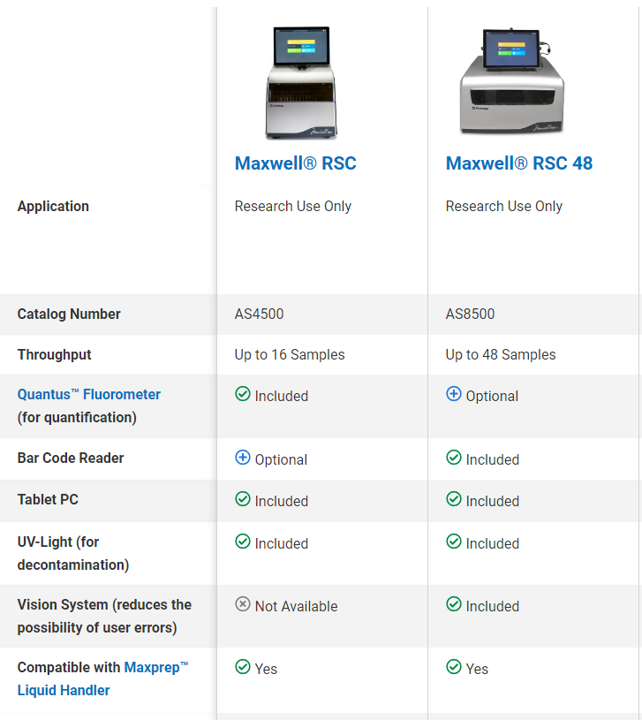
Task: Click the AS8500 catalog number
Action: [x=470, y=314]
